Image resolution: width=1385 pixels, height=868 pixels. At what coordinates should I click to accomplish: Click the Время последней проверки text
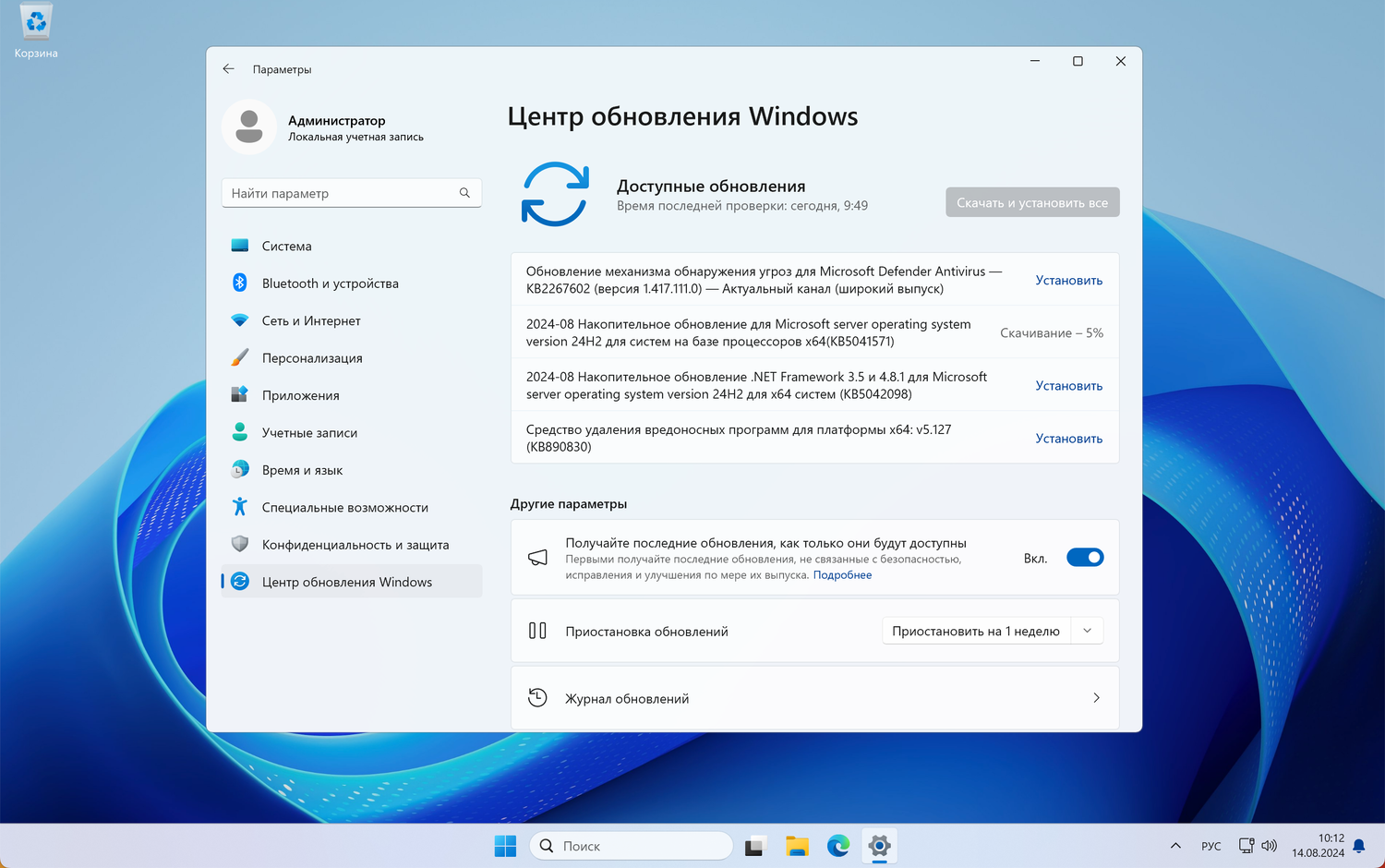tap(742, 206)
